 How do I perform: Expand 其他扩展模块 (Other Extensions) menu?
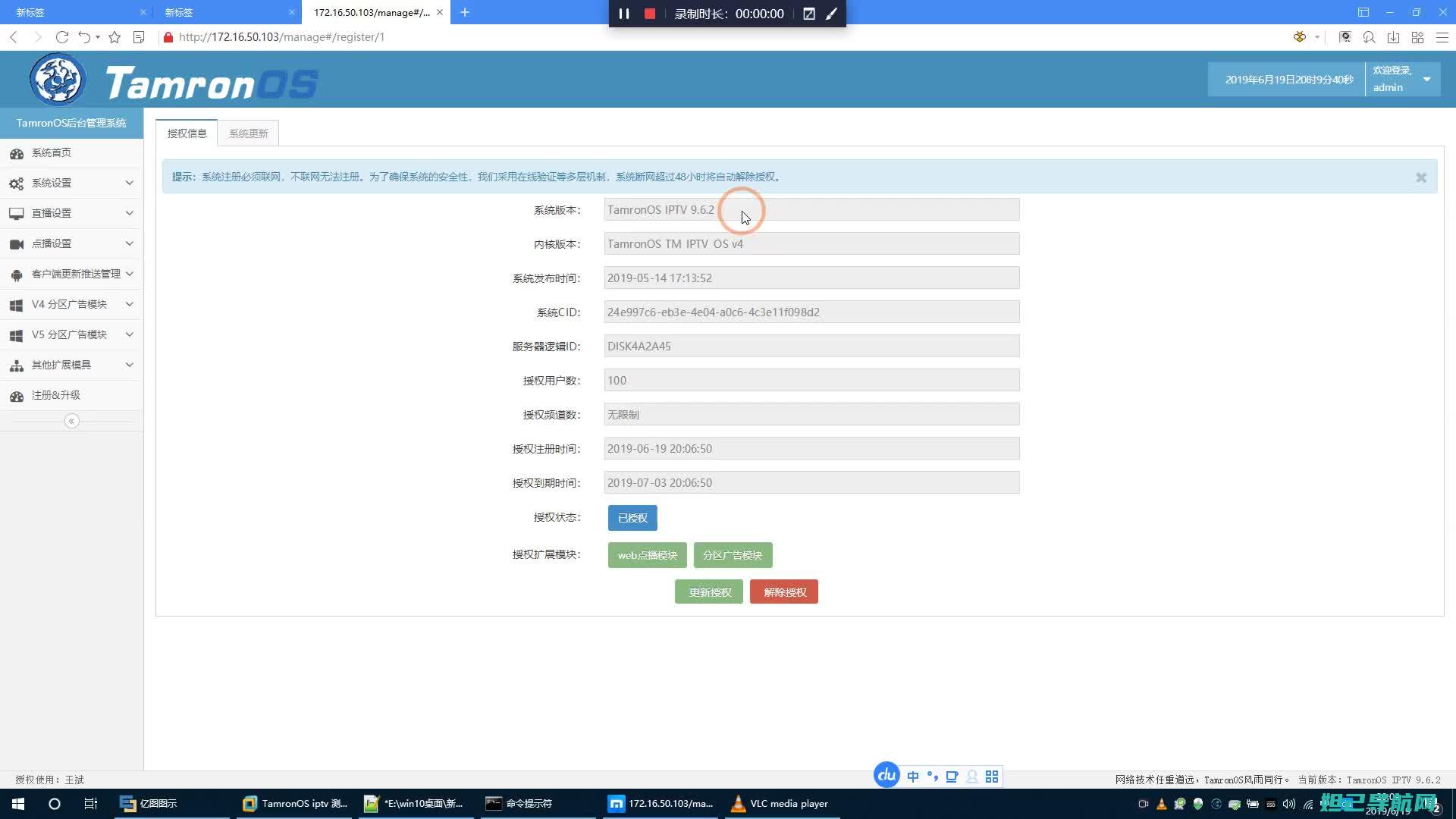(x=70, y=364)
